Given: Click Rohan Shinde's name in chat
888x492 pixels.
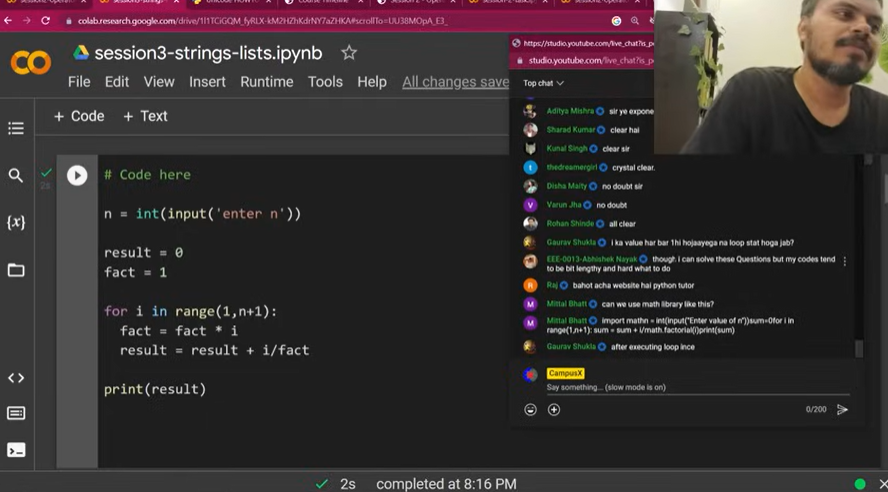Looking at the screenshot, I should click(570, 223).
